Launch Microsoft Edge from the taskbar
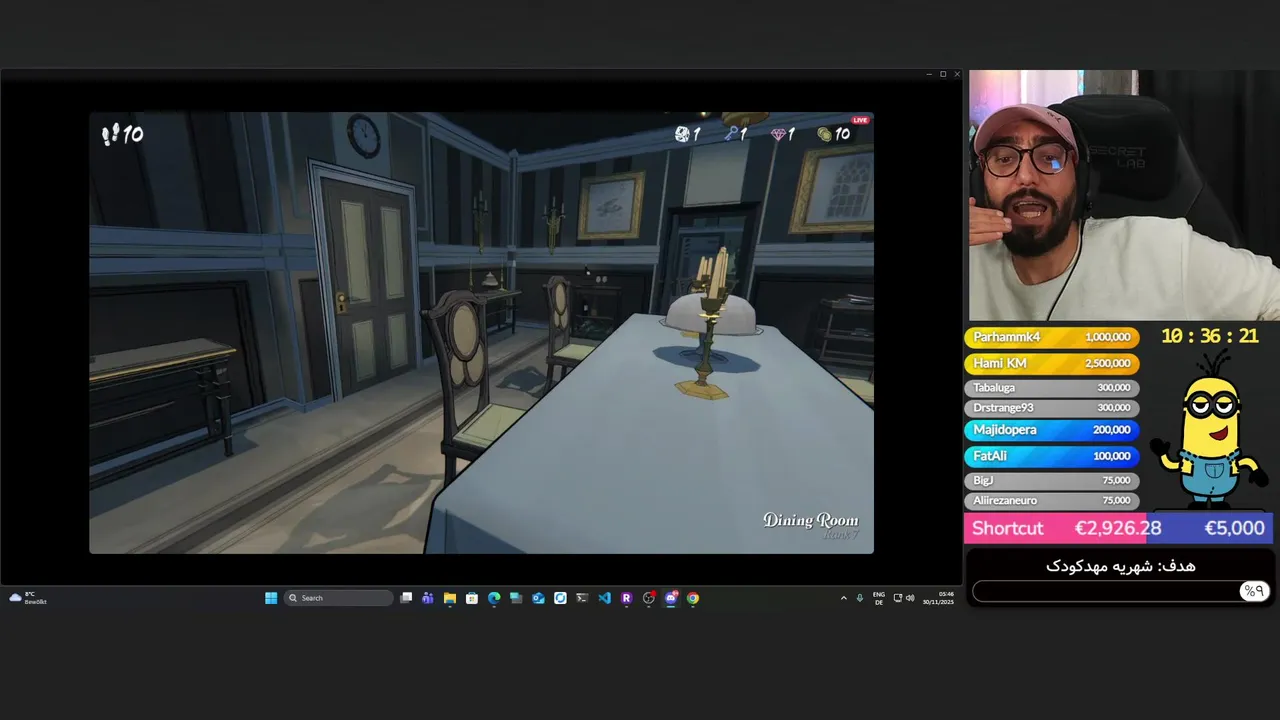 click(x=494, y=598)
